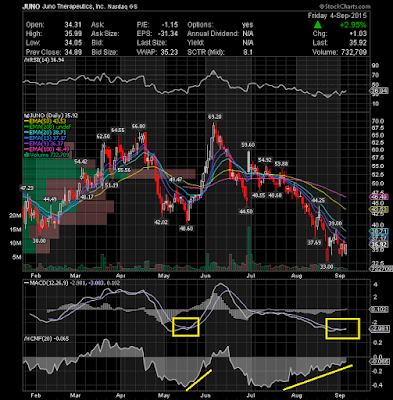Screen dimensions: 393x400
Task: Click the date Friday 4-Sep-2015
Action: pyautogui.click(x=337, y=16)
